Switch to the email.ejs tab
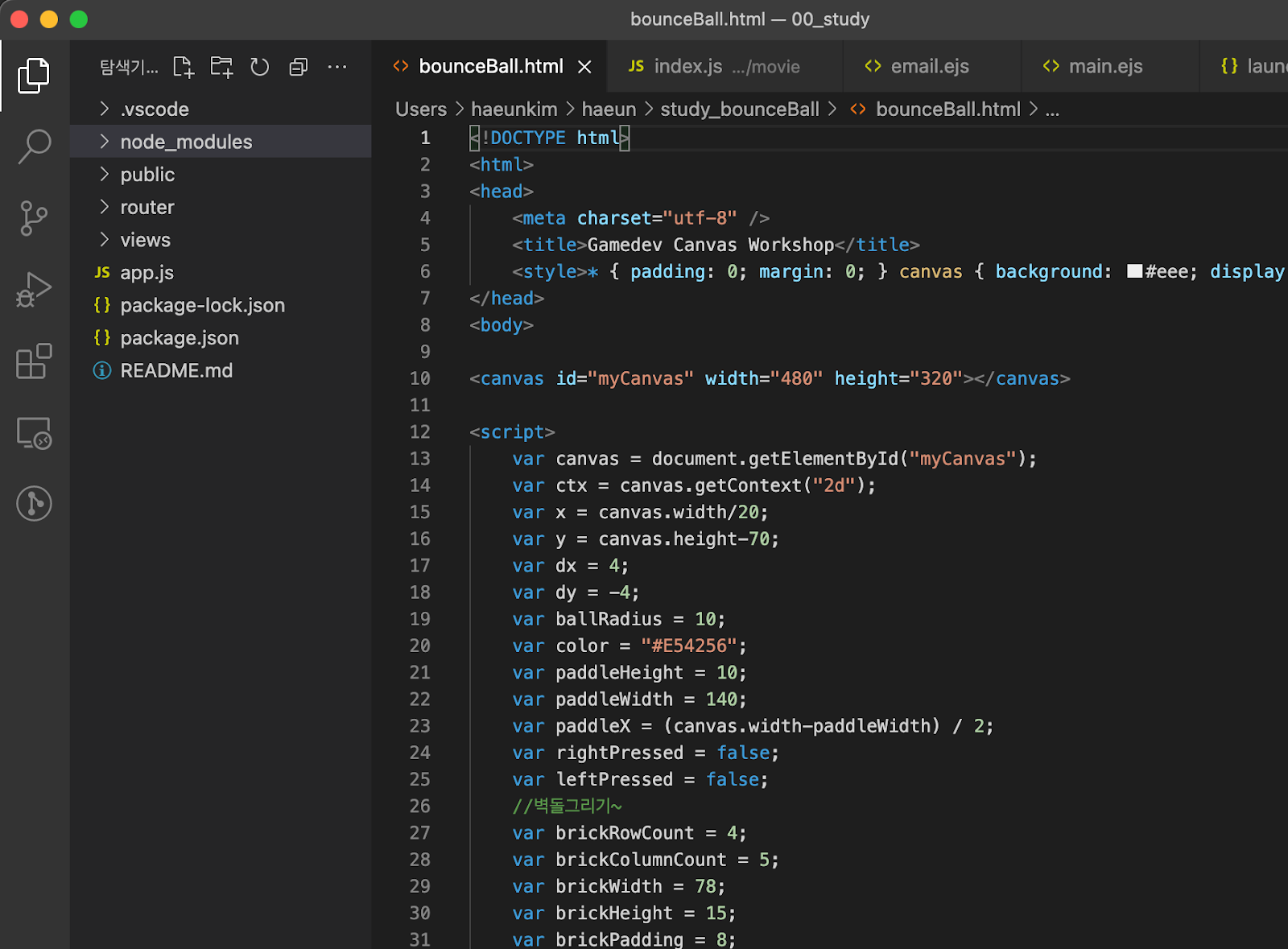 point(932,66)
